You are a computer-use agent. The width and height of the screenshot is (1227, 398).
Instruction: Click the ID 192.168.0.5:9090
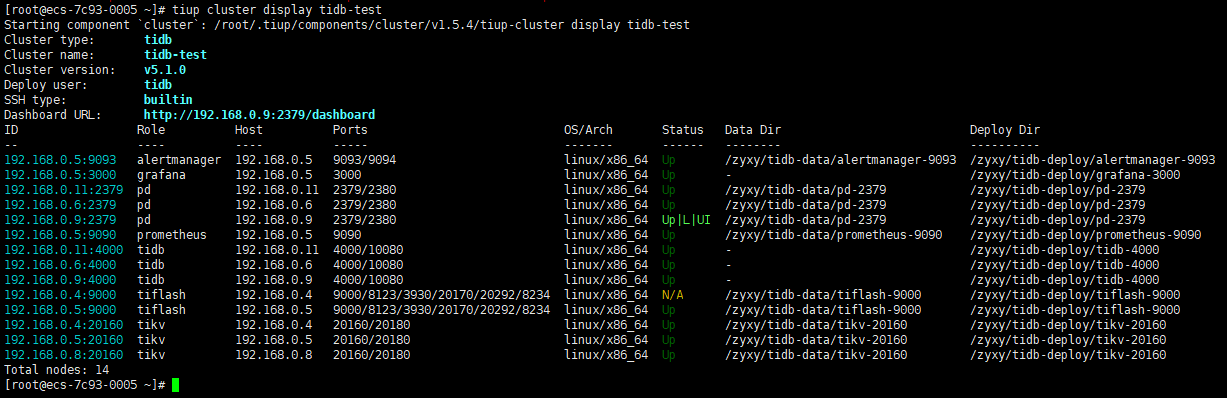pos(60,235)
